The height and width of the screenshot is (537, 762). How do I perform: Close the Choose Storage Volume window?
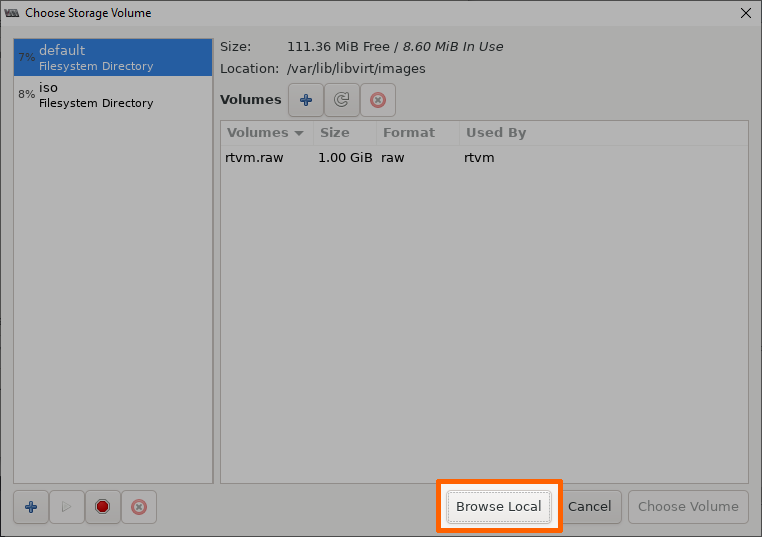(745, 13)
